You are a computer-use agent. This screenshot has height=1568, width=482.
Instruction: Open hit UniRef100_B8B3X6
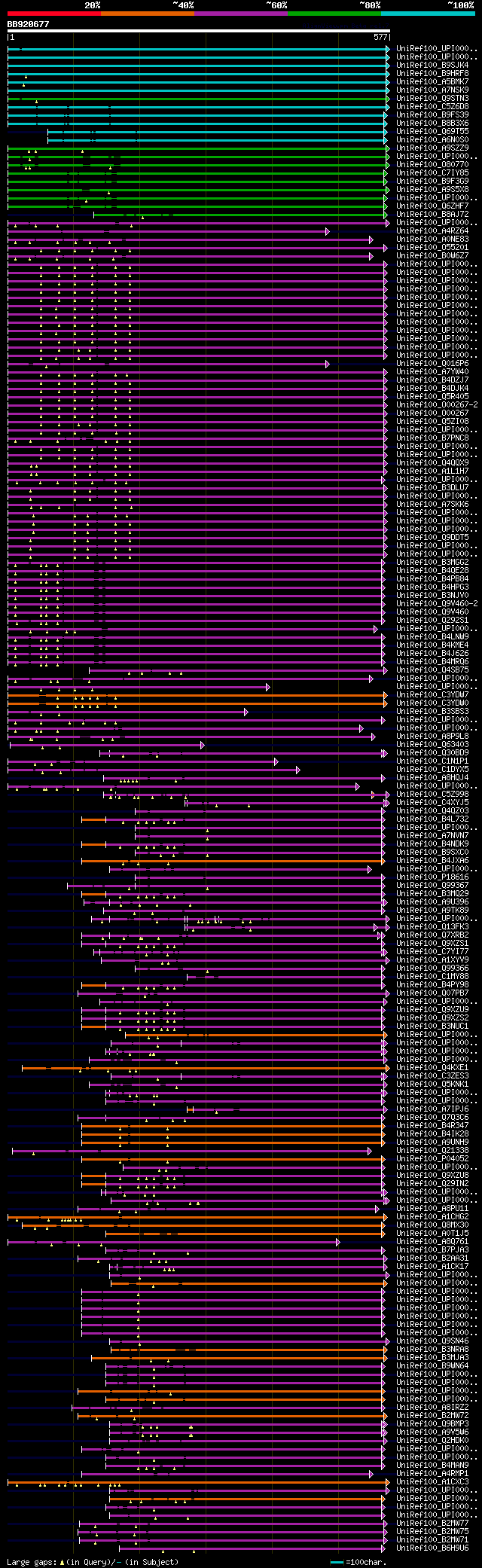[432, 123]
